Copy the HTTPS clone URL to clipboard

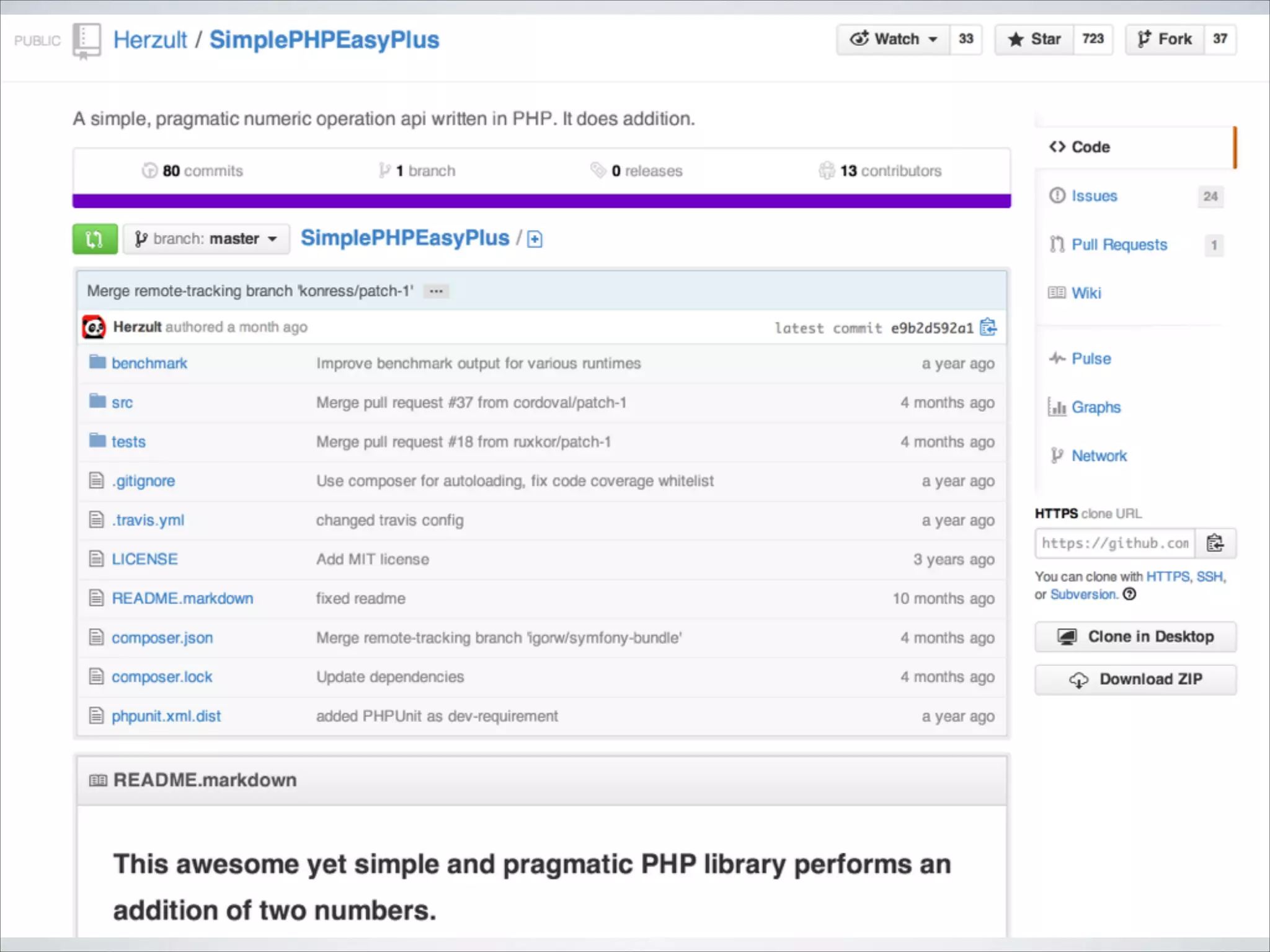tap(1215, 544)
